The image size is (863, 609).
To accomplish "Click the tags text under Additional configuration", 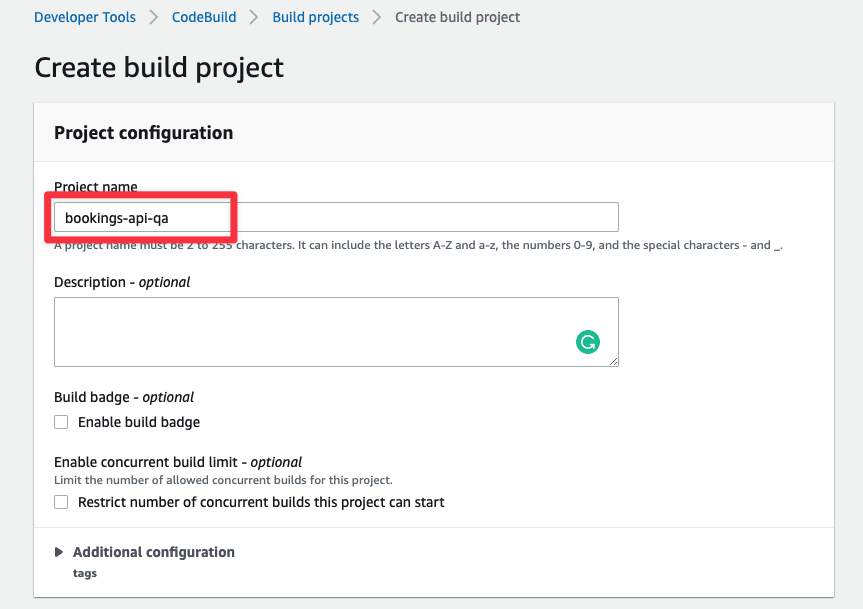I will pyautogui.click(x=85, y=573).
